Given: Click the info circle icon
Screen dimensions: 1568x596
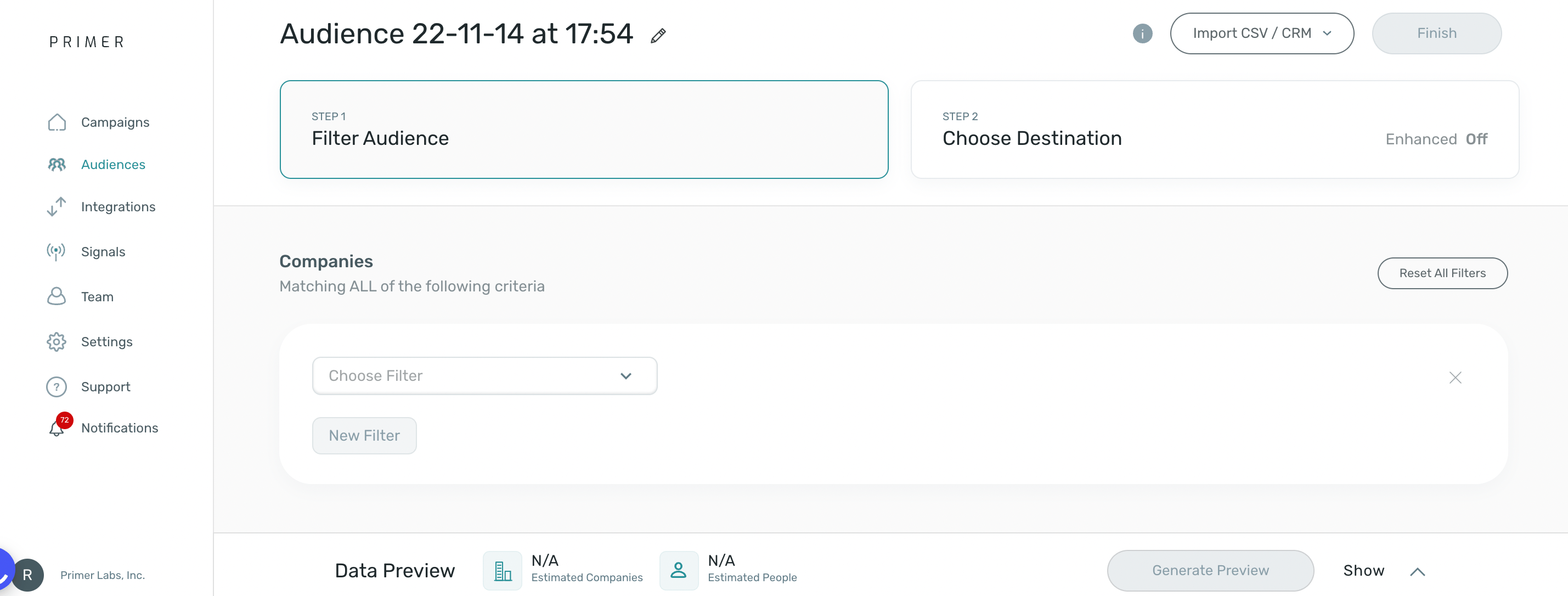Looking at the screenshot, I should 1142,33.
